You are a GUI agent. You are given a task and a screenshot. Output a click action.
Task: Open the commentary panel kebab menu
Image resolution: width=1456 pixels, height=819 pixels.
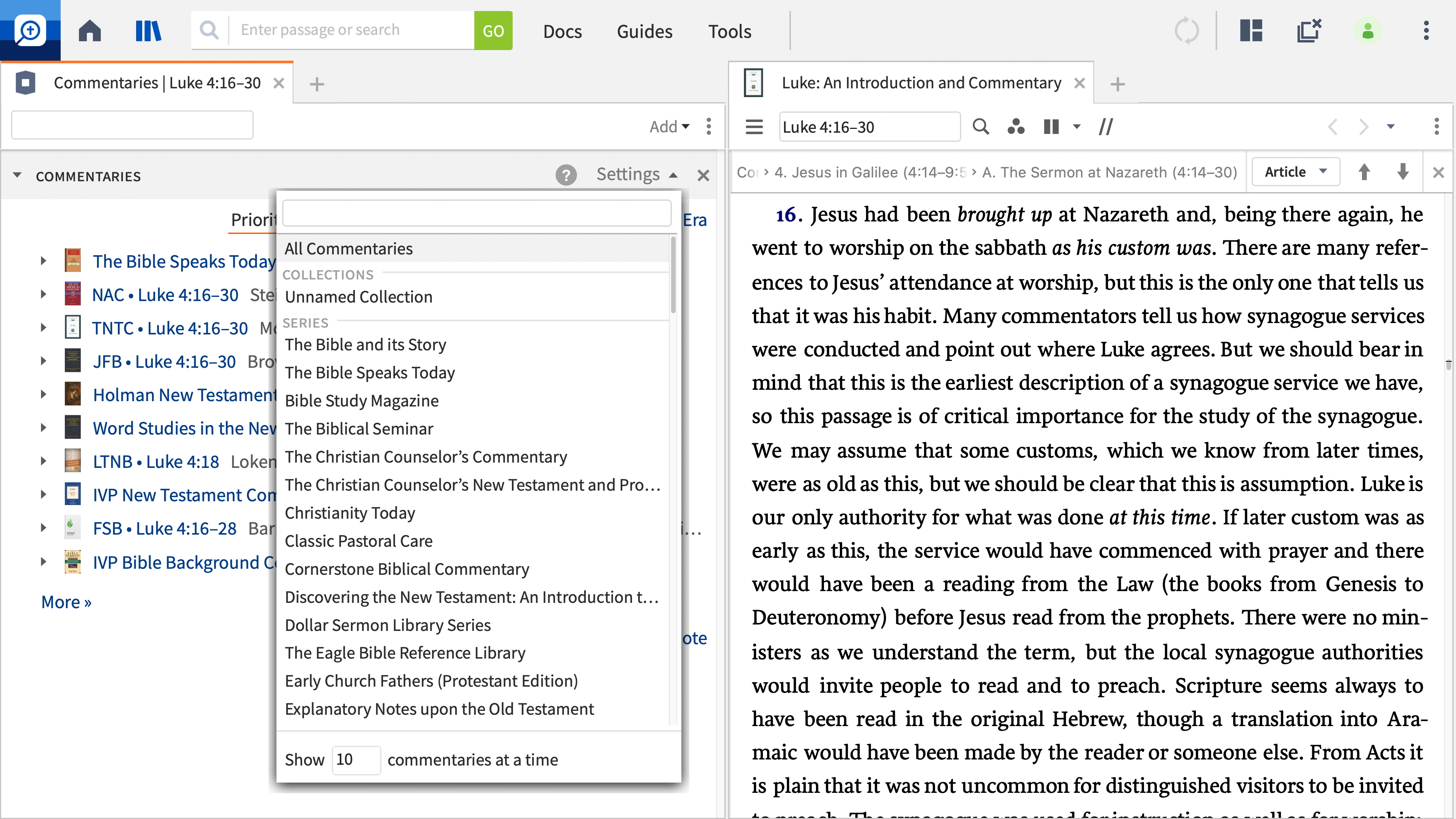(x=1436, y=127)
